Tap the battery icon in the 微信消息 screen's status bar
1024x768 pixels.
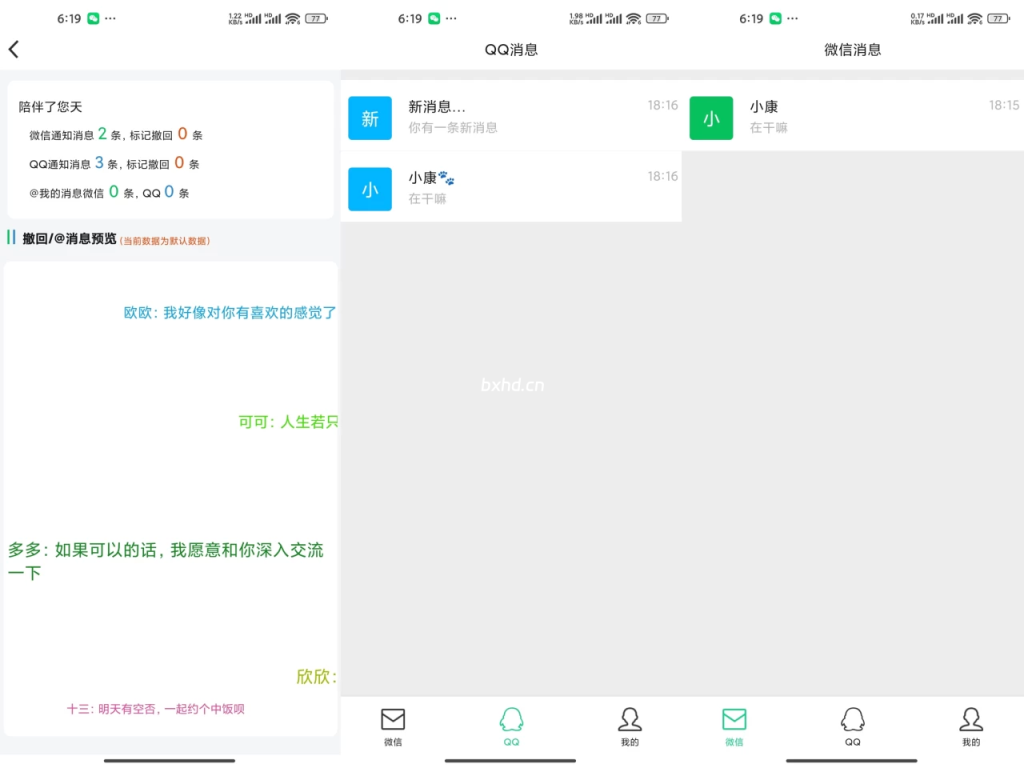tap(999, 18)
